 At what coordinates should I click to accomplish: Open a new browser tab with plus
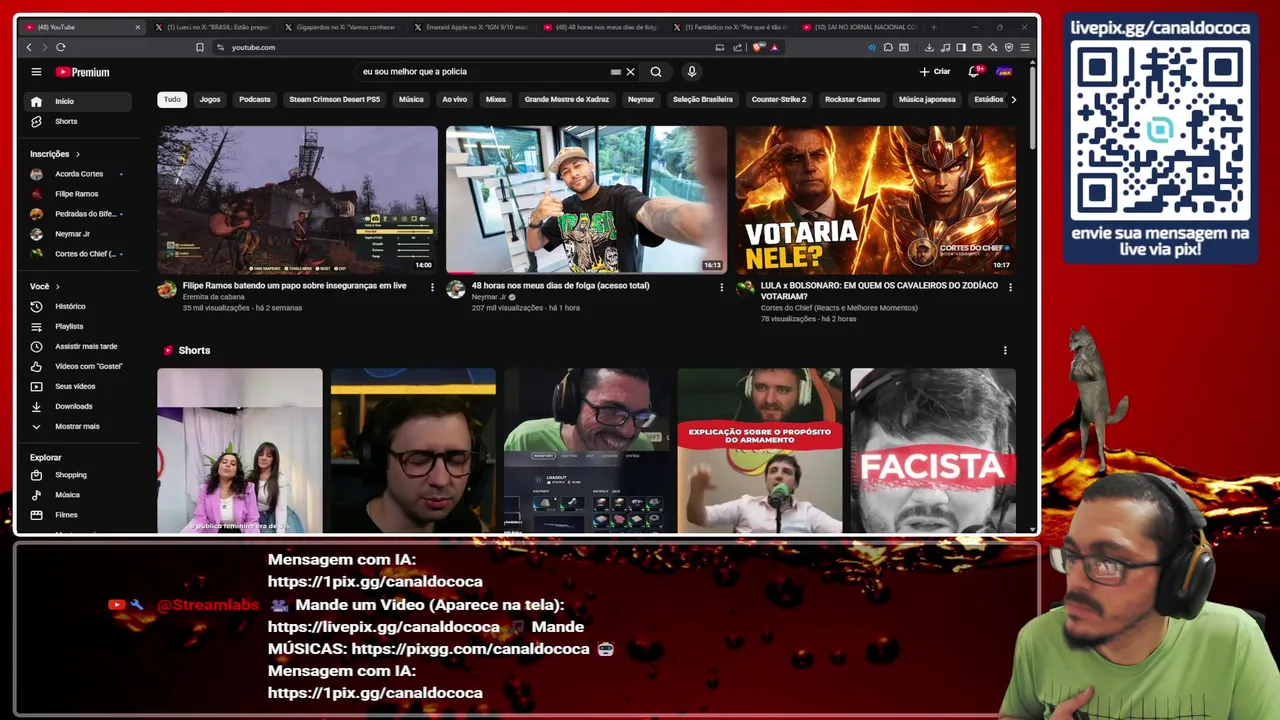pos(934,27)
